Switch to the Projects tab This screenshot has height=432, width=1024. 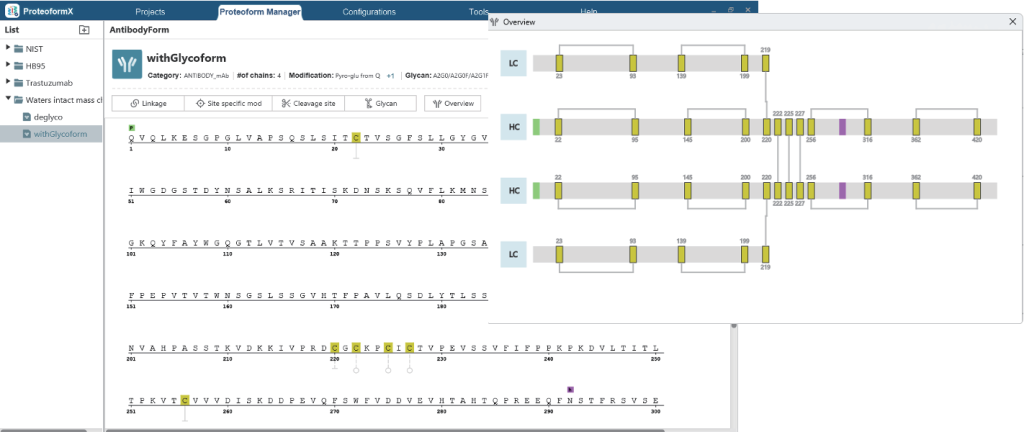pos(150,12)
